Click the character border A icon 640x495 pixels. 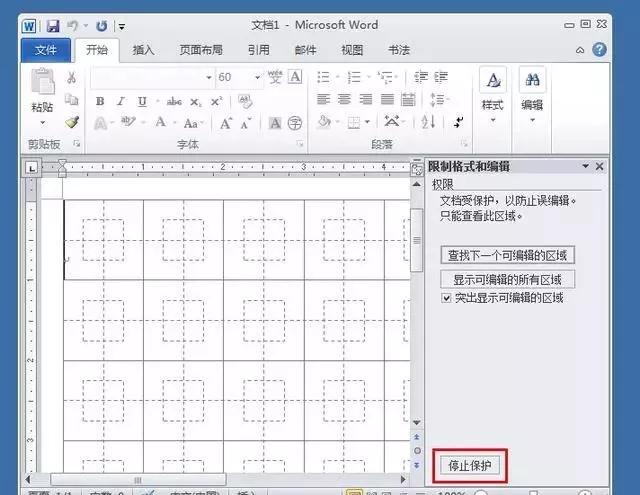[295, 77]
